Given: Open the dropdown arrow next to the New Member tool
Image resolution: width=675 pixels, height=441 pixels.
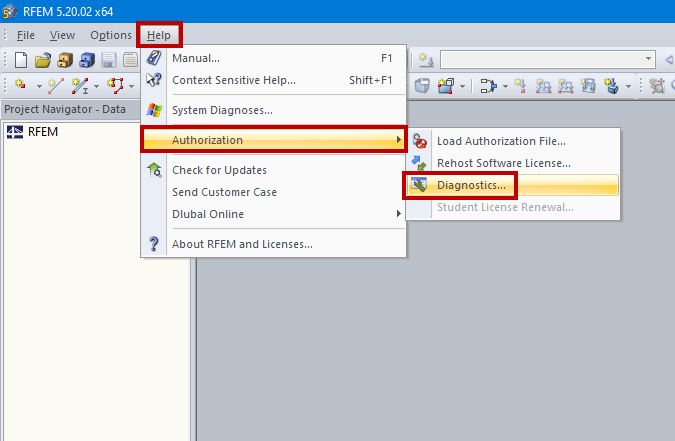Looking at the screenshot, I should pyautogui.click(x=96, y=87).
